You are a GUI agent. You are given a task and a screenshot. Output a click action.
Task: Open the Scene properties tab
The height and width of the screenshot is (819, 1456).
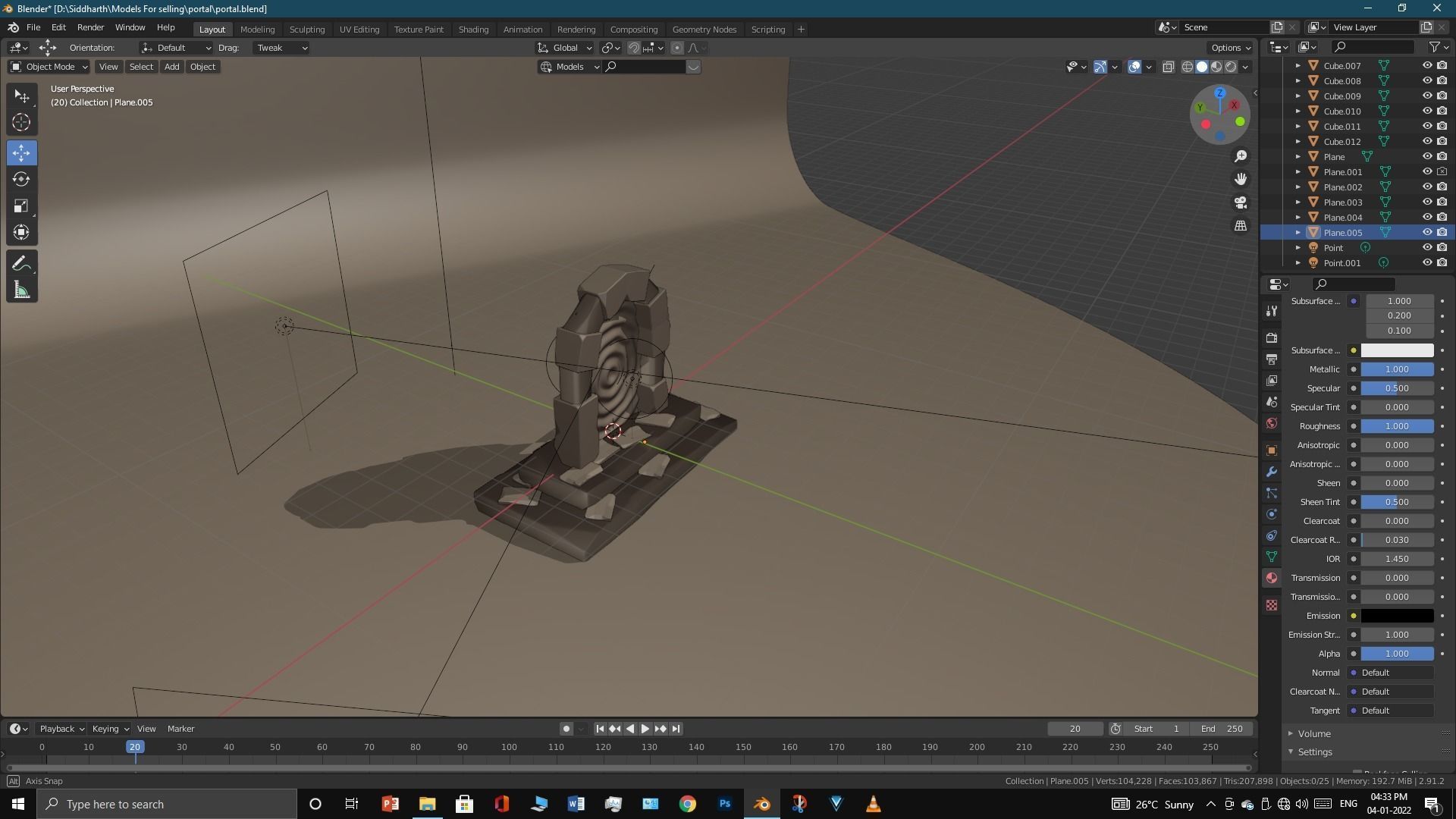pos(1272,402)
